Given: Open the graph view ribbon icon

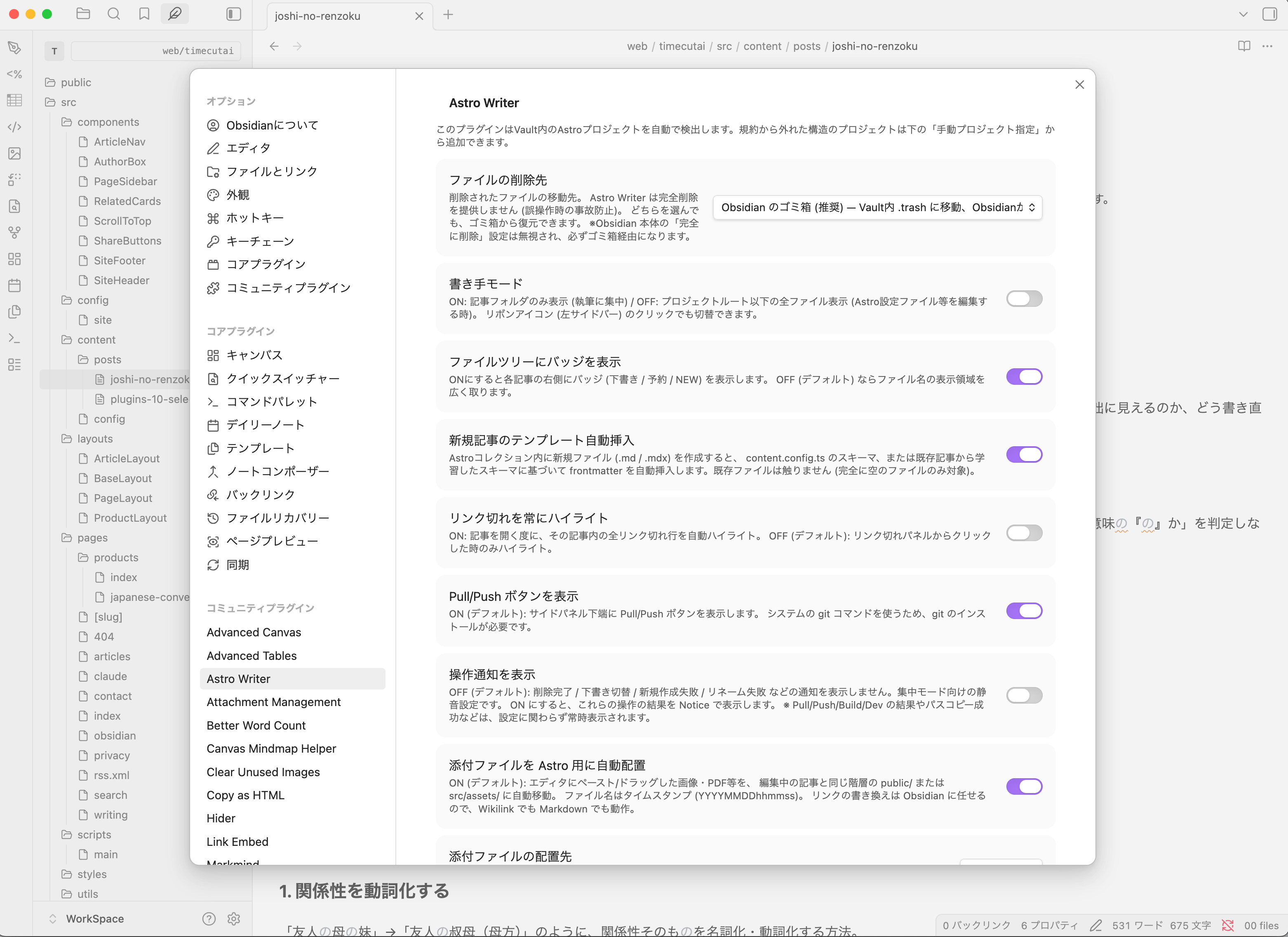Looking at the screenshot, I should tap(15, 233).
